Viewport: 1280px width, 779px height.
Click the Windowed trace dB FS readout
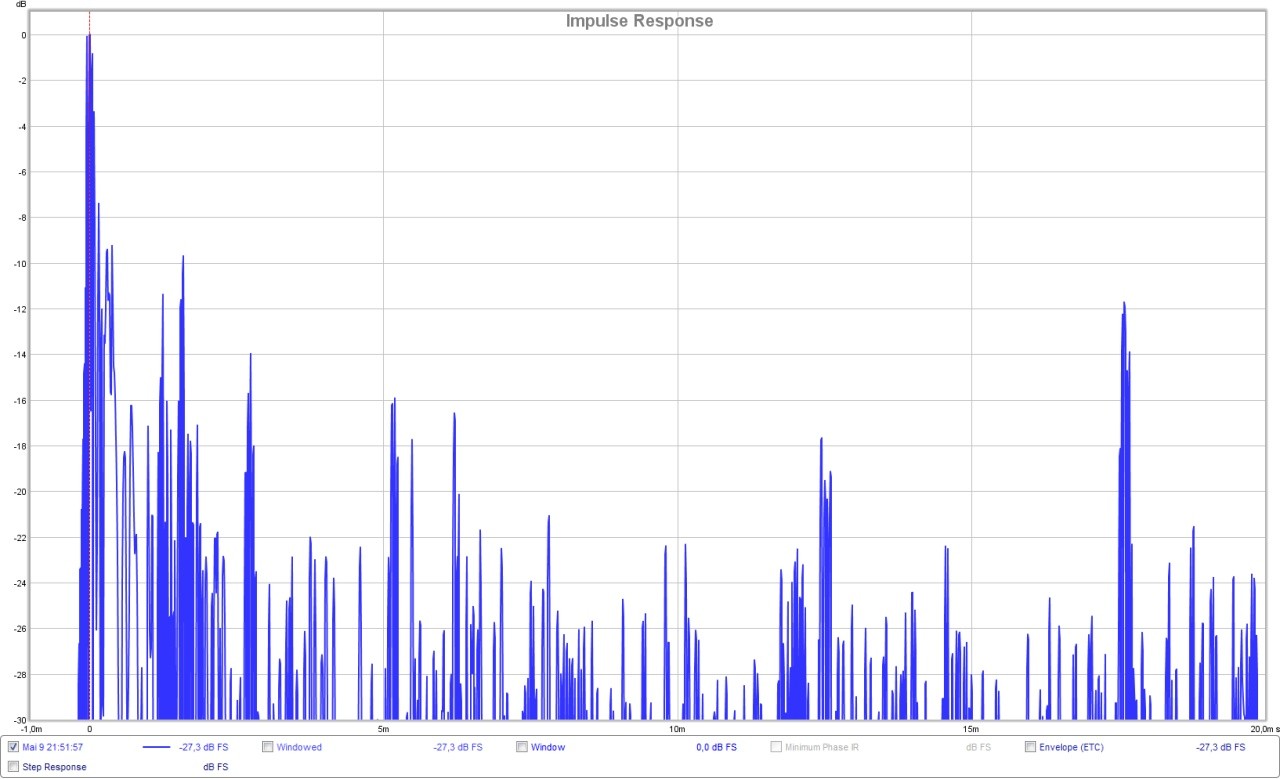click(x=457, y=747)
